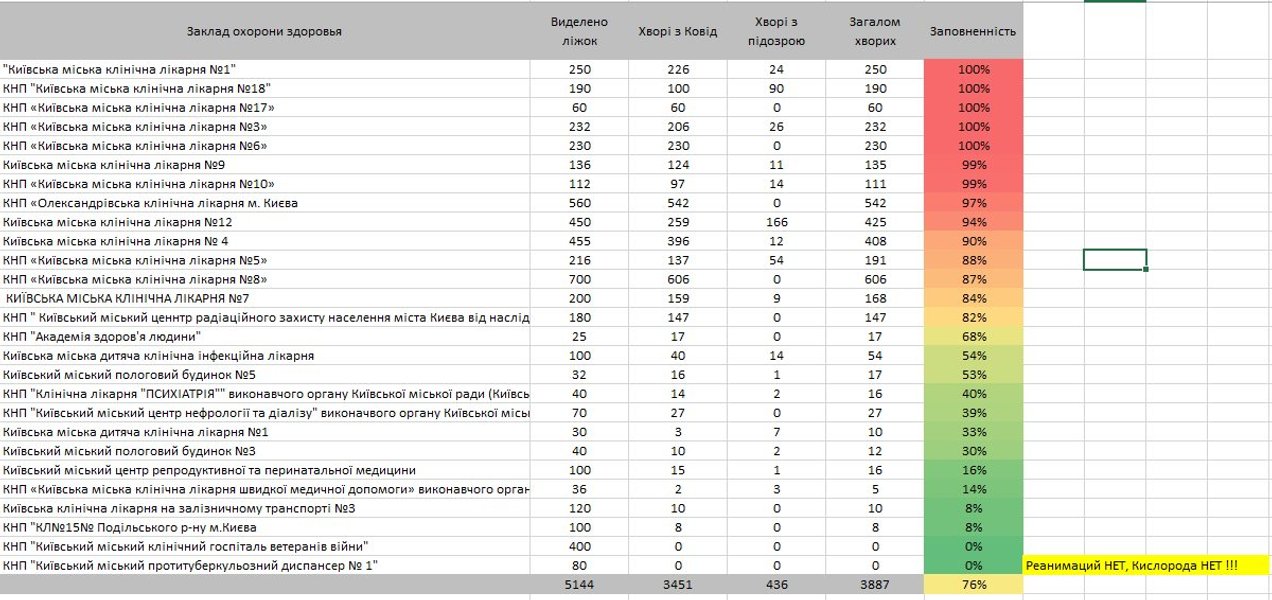Click the "Заклад охорони здоровья" column header
This screenshot has height=600, width=1272.
264,31
